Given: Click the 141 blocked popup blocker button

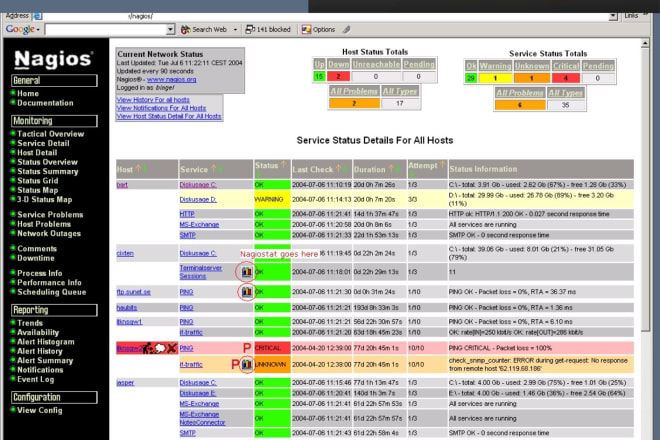Looking at the screenshot, I should (268, 29).
